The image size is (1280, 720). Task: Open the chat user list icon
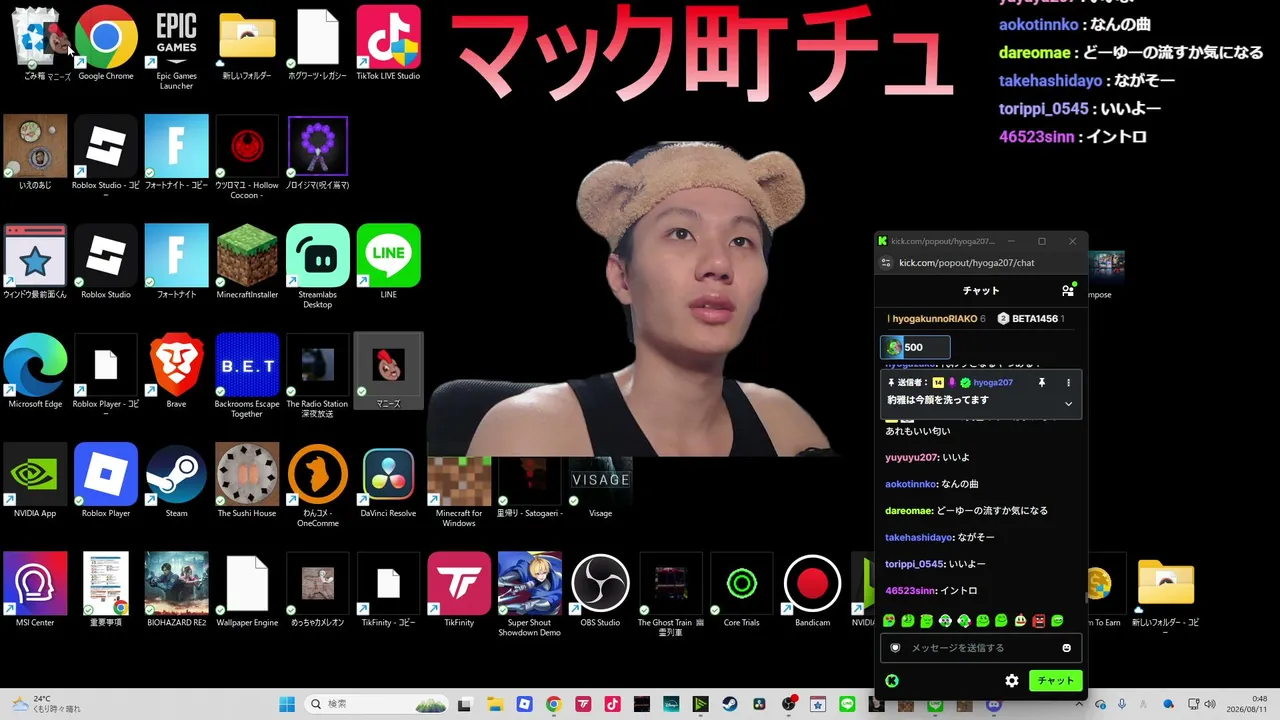tap(1068, 290)
